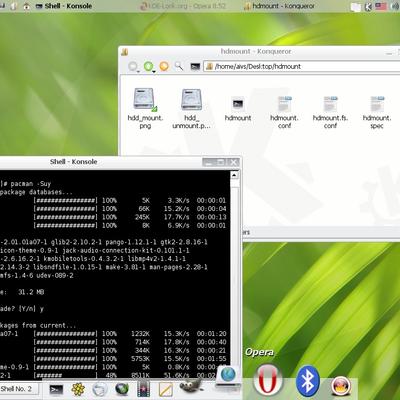Viewport: 400px width, 400px height.
Task: Select the hdd_mount.png file
Action: 145,108
